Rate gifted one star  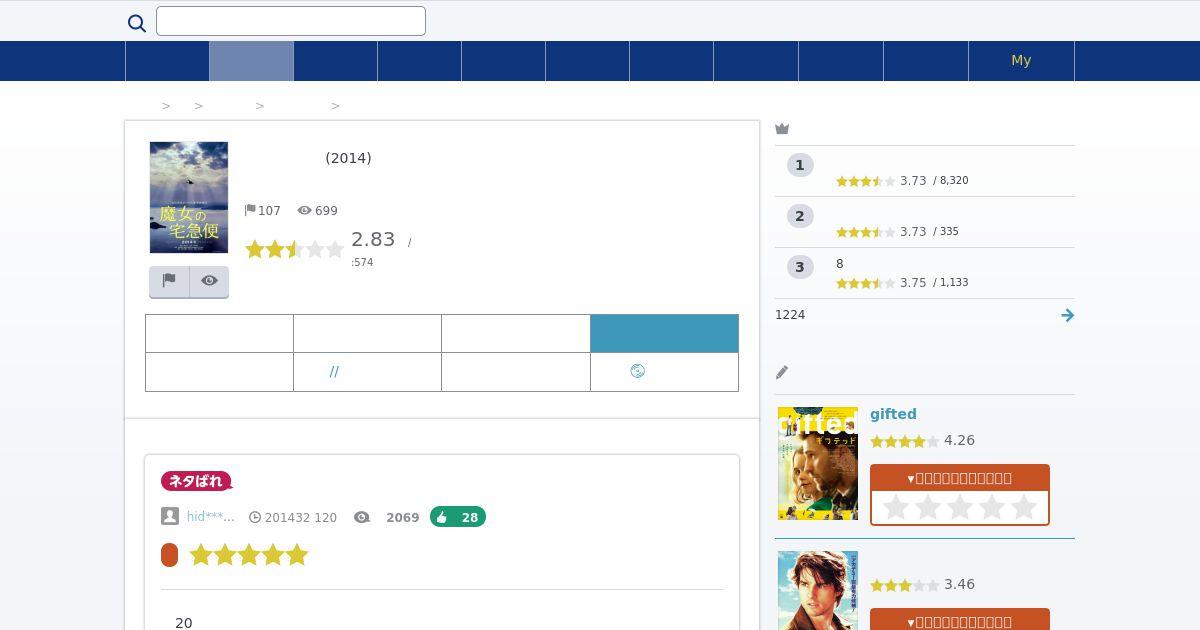[896, 508]
